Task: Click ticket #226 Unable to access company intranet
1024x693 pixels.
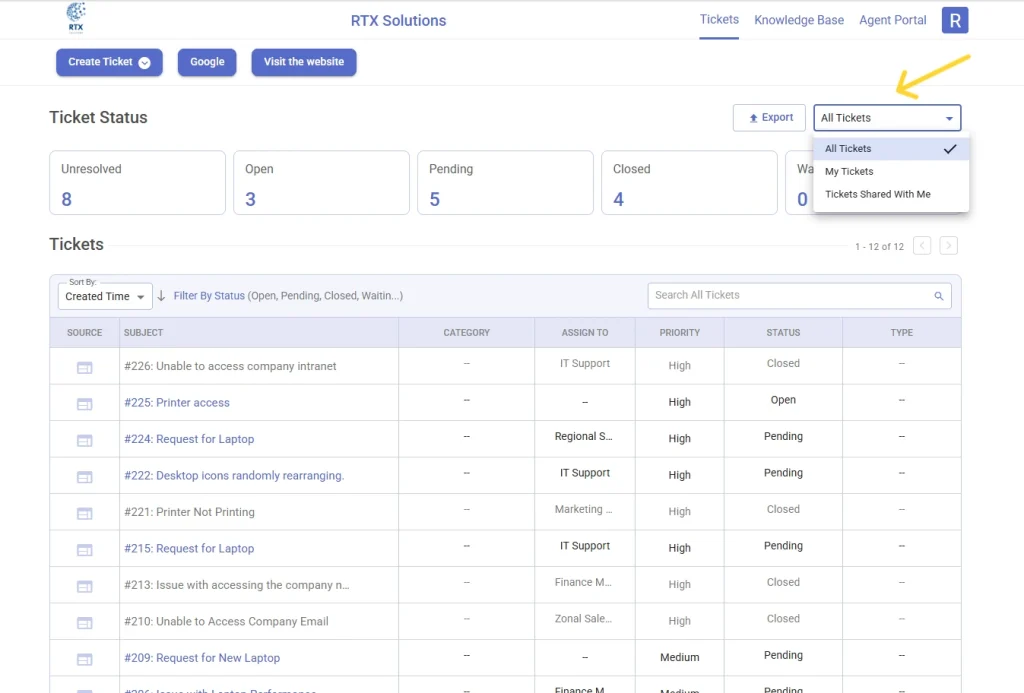Action: [230, 366]
